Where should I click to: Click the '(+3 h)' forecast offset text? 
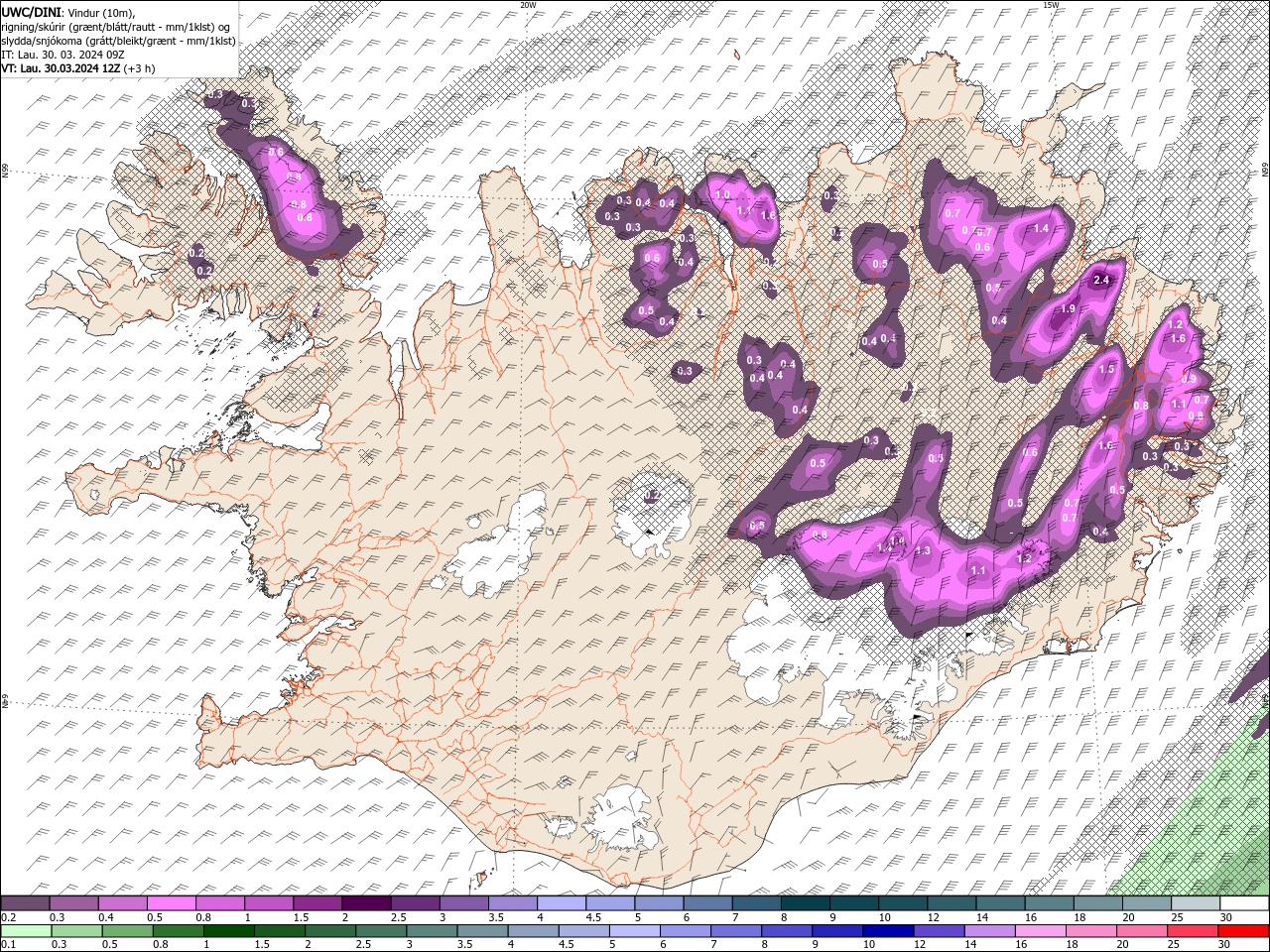point(140,68)
